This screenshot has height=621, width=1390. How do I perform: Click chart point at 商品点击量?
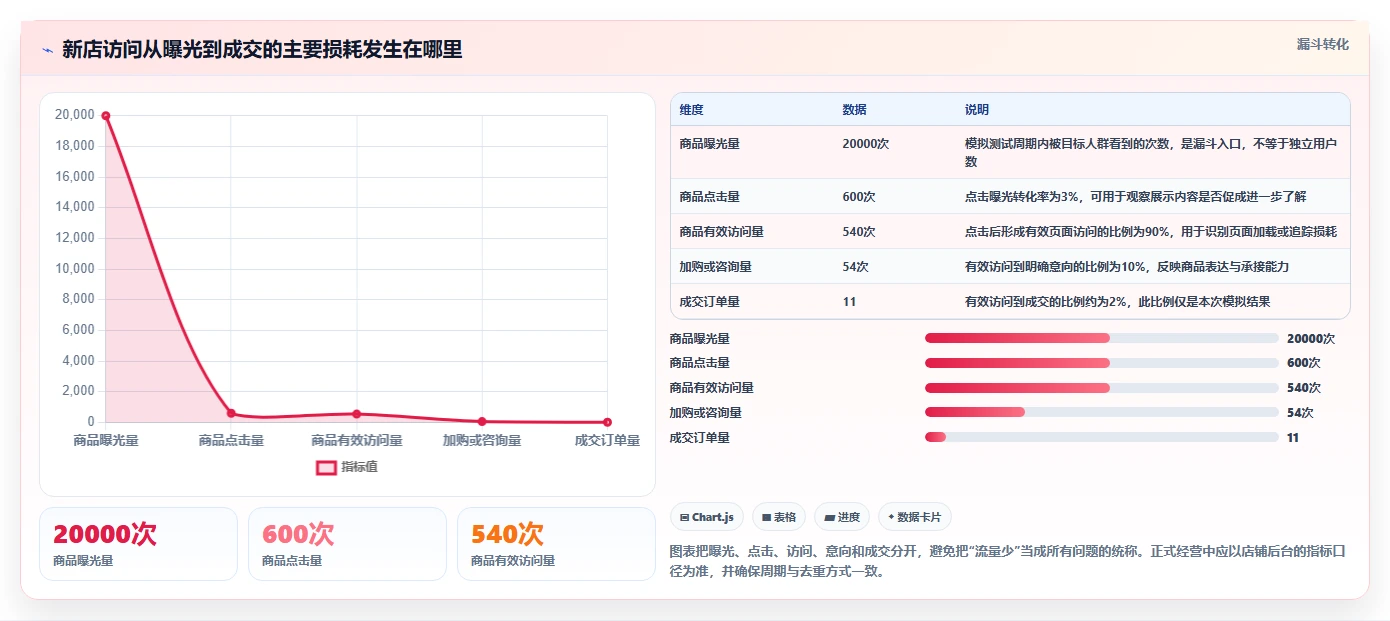pyautogui.click(x=231, y=413)
